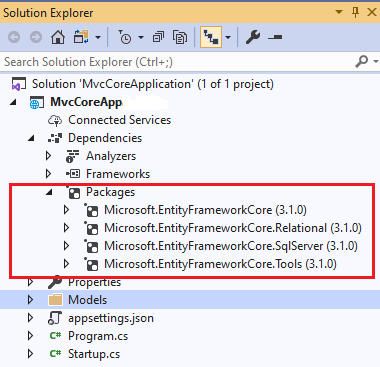Select Frameworks in the tree
Viewport: 380px width, 367px height.
click(118, 174)
